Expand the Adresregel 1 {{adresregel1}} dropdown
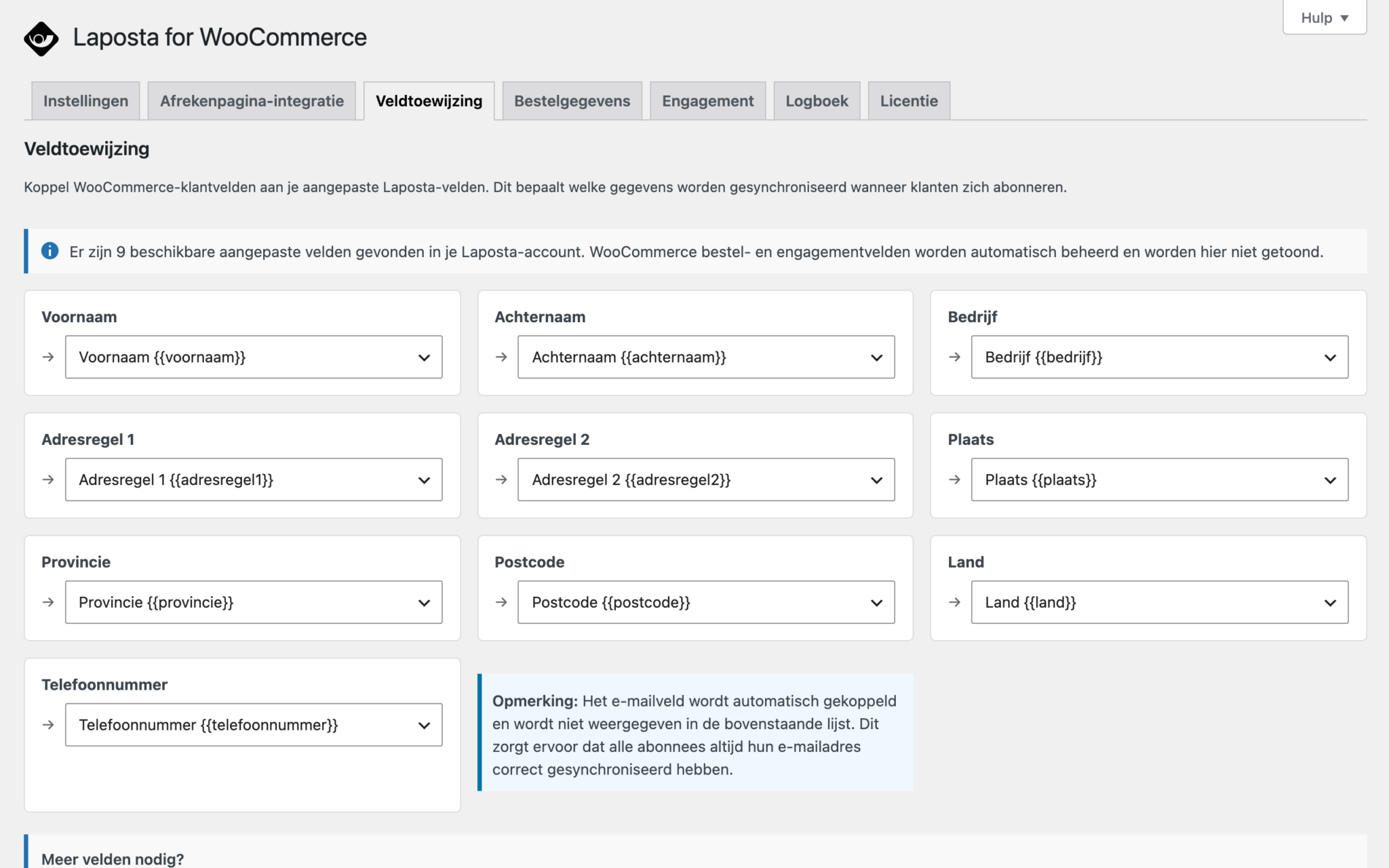This screenshot has width=1389, height=868. (254, 479)
